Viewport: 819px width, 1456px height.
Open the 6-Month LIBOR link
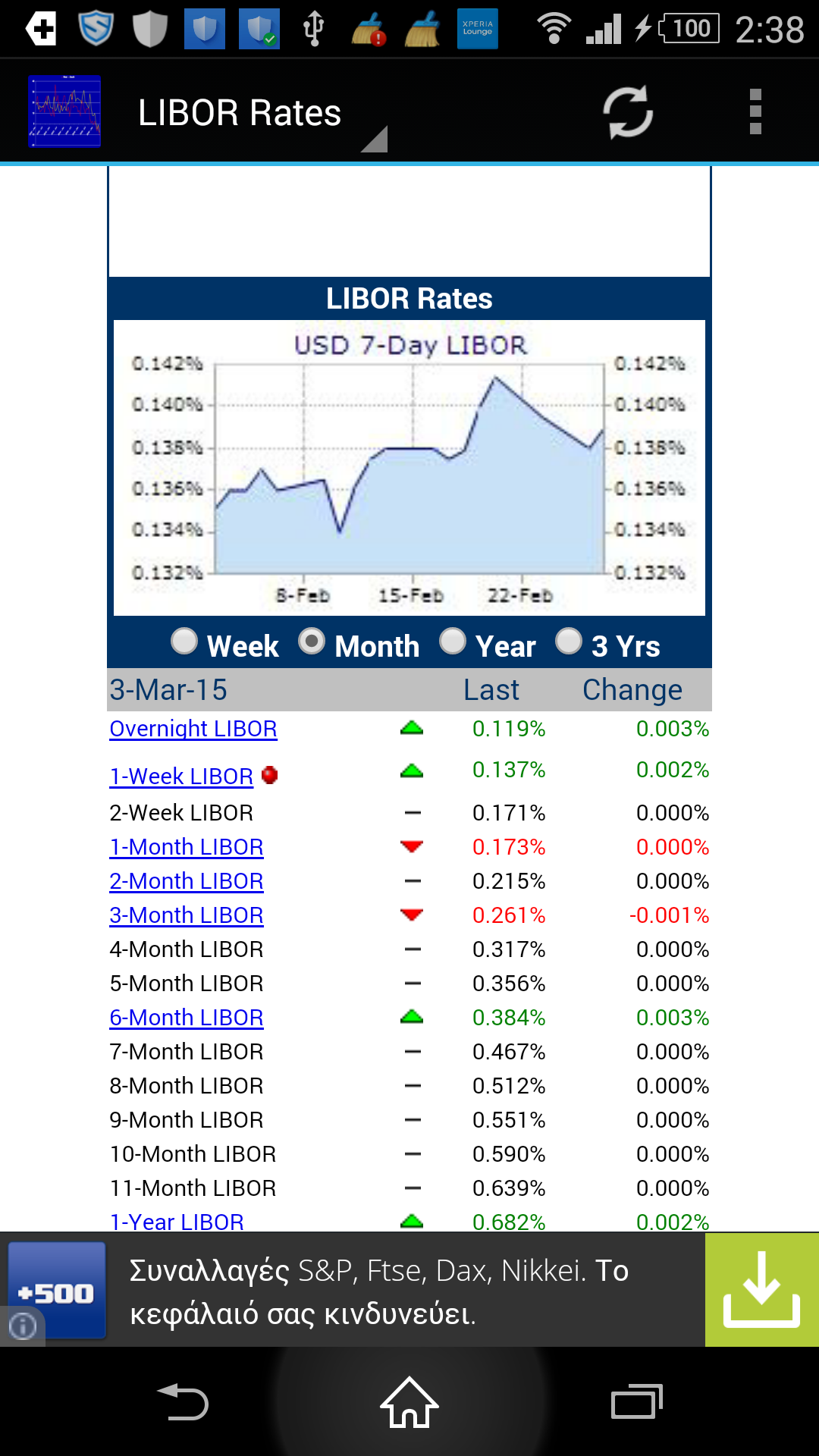tap(187, 1017)
